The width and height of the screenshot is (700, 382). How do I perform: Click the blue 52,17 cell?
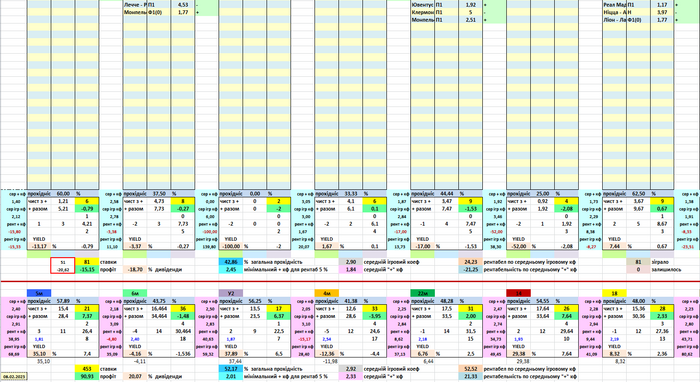click(x=231, y=369)
